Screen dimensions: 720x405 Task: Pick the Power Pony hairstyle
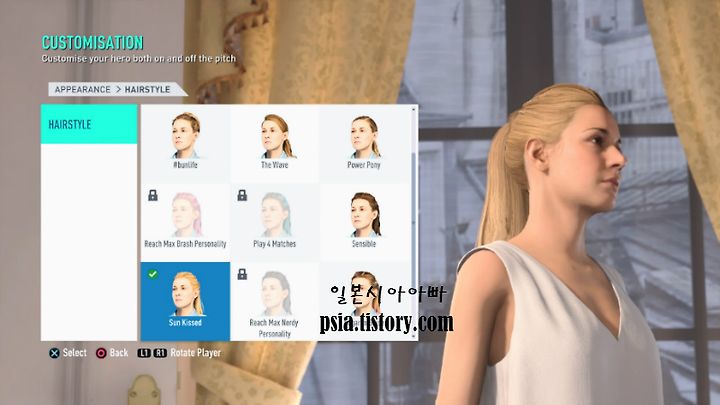(x=364, y=143)
